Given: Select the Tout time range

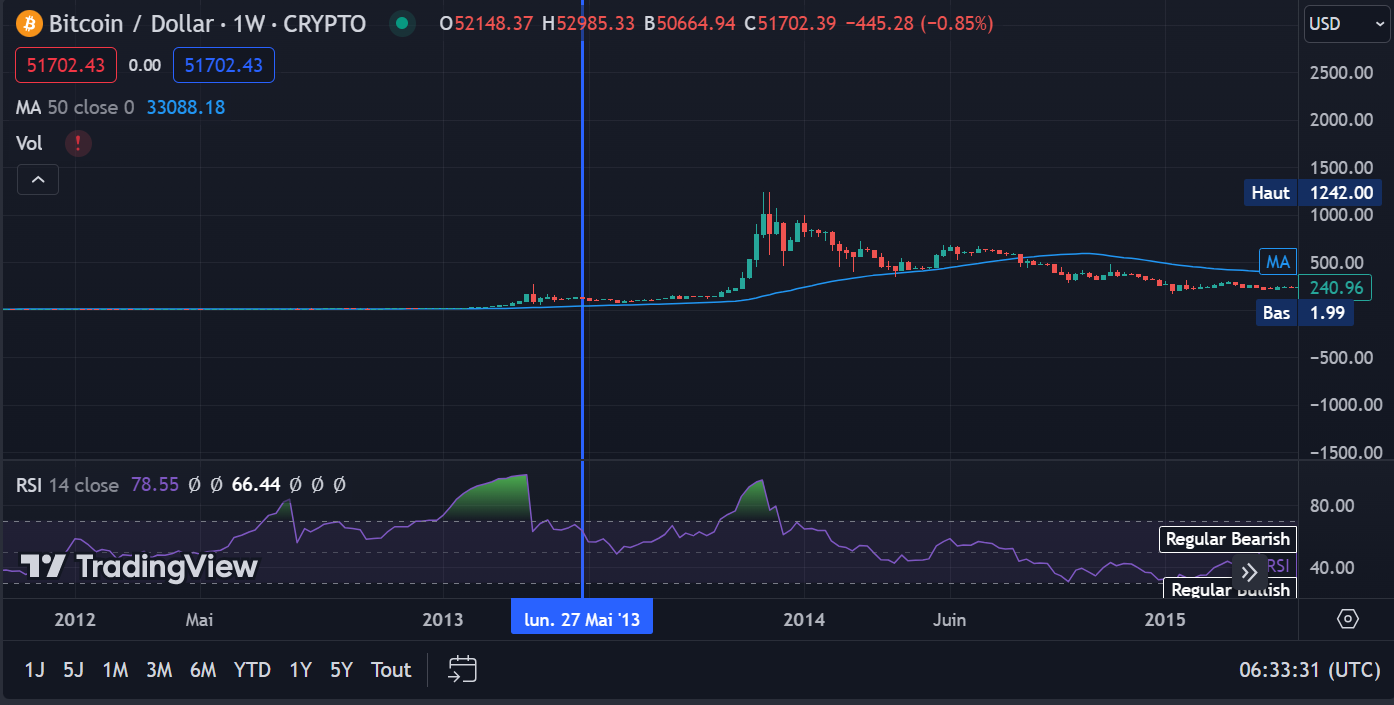Looking at the screenshot, I should 391,670.
